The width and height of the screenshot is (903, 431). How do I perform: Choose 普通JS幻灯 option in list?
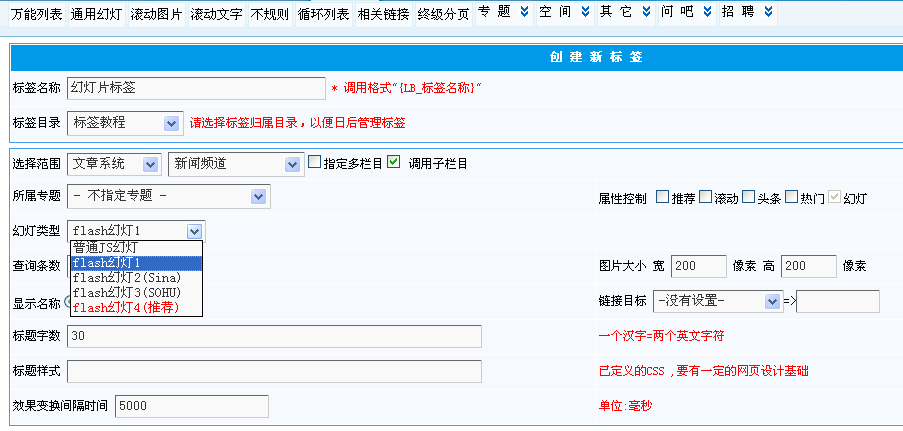(x=105, y=248)
